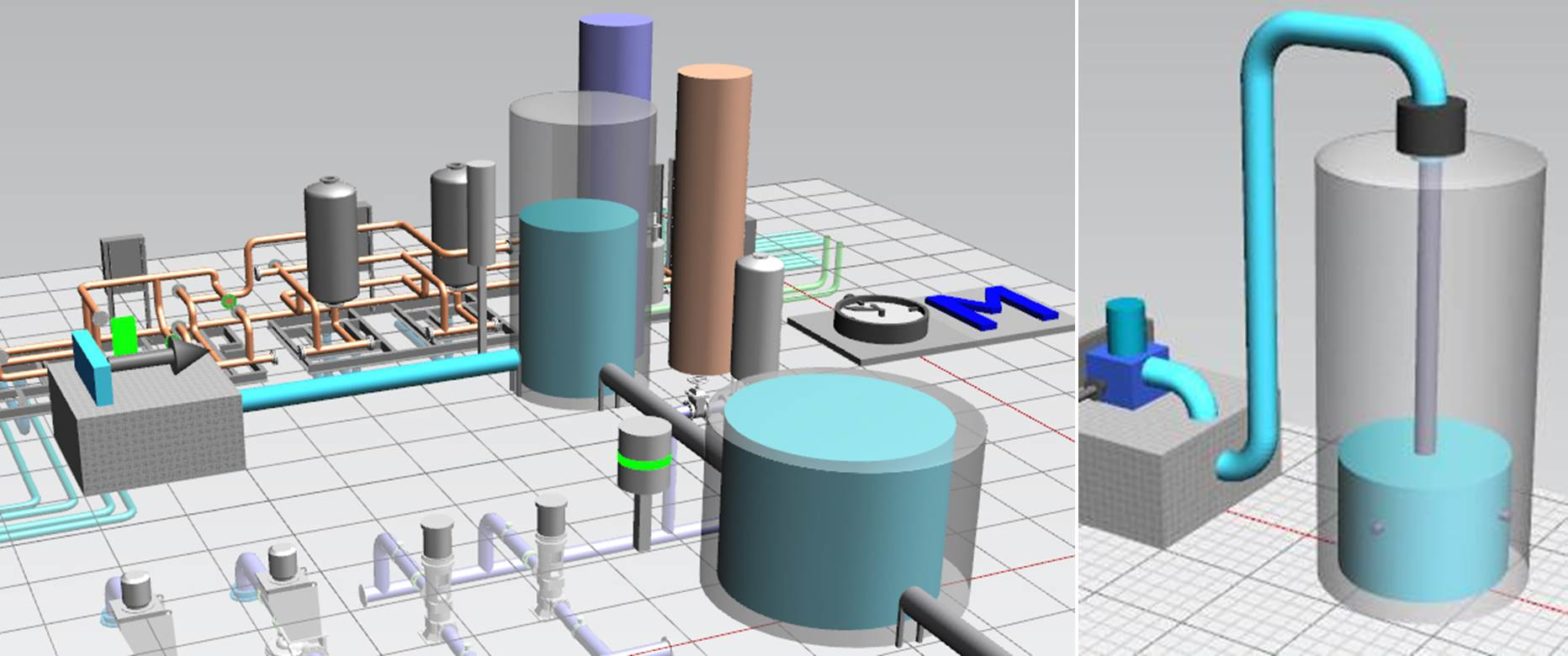Select the bright green block on left
Screen dimensions: 1568x656
tap(124, 336)
